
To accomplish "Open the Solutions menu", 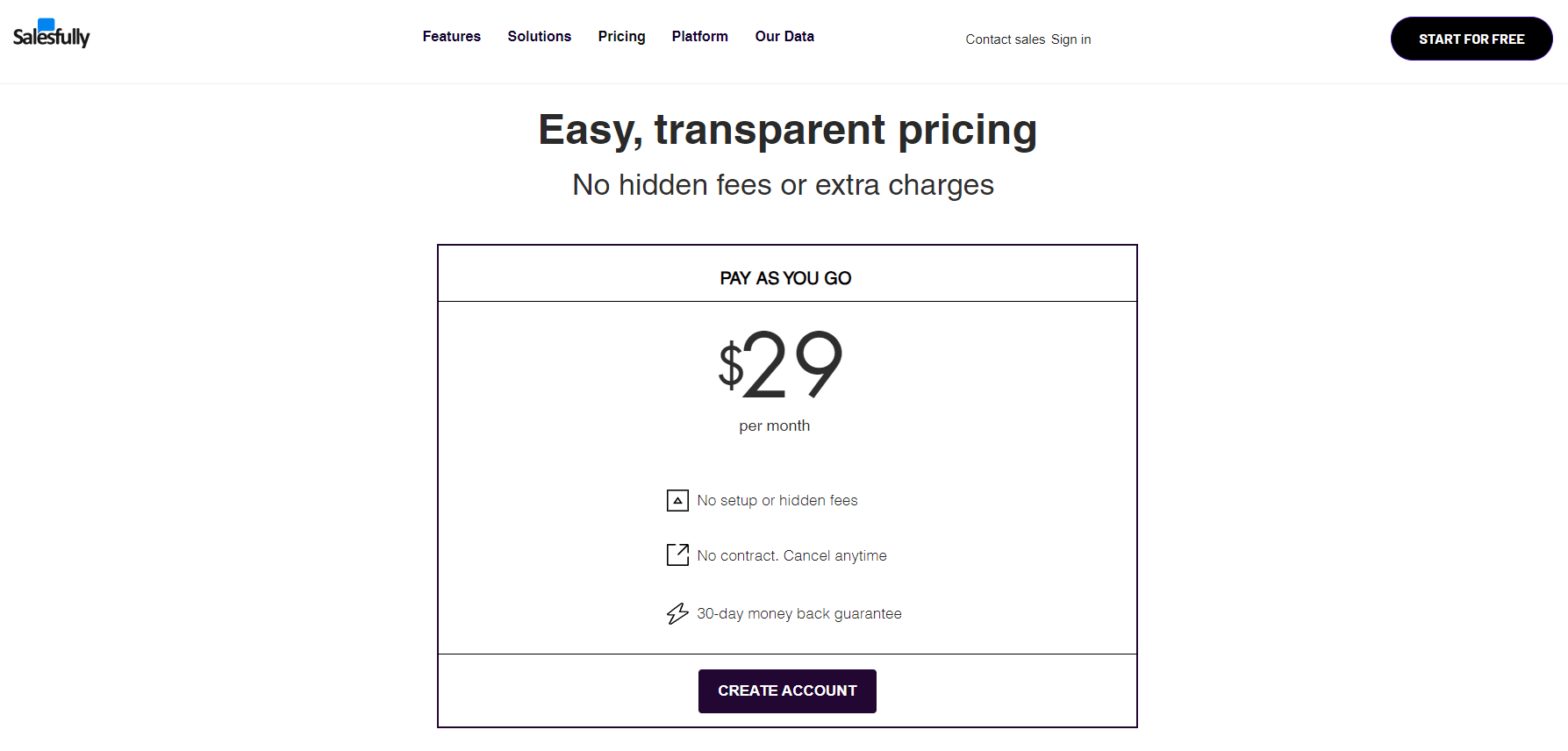I will (x=539, y=36).
